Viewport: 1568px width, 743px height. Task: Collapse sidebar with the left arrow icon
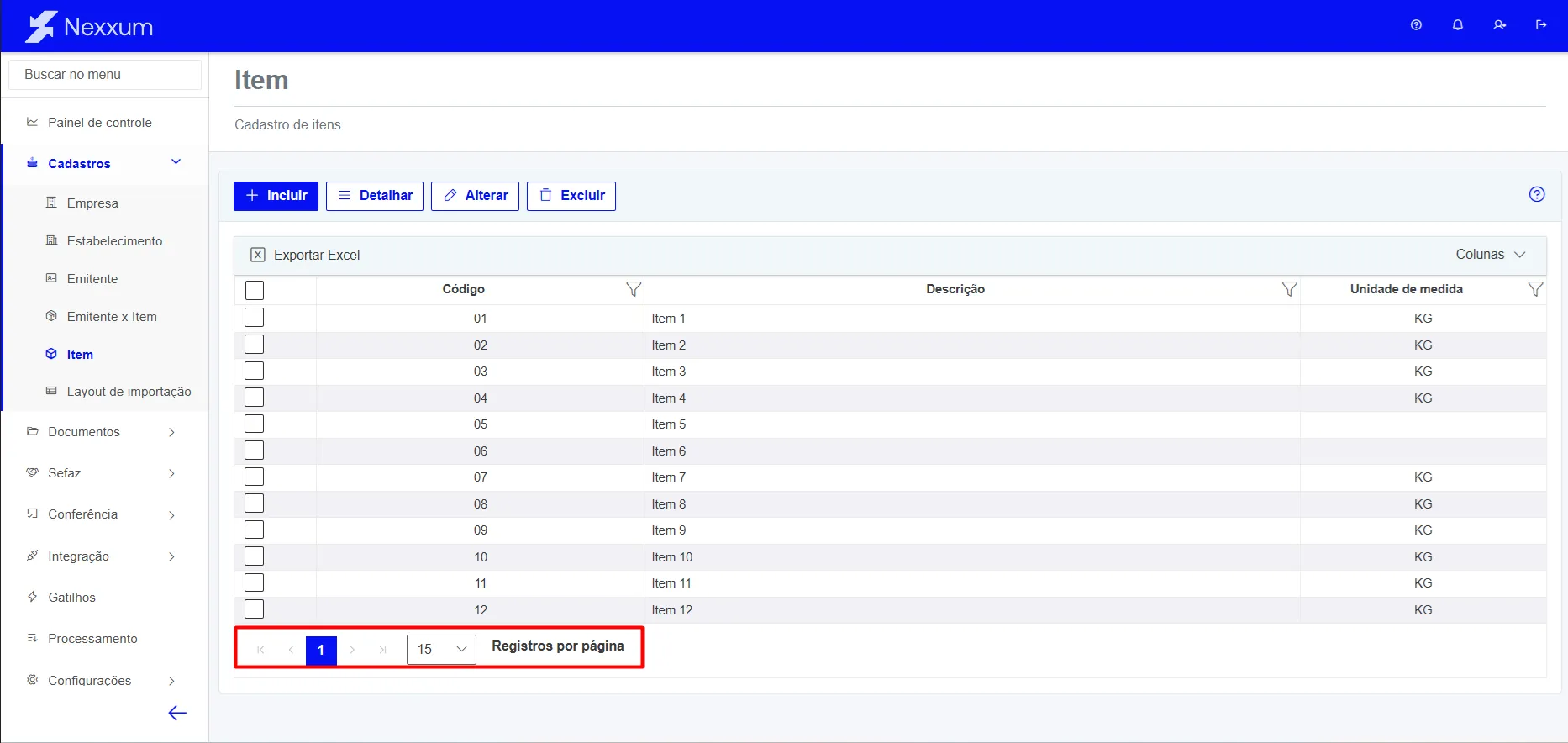point(177,714)
